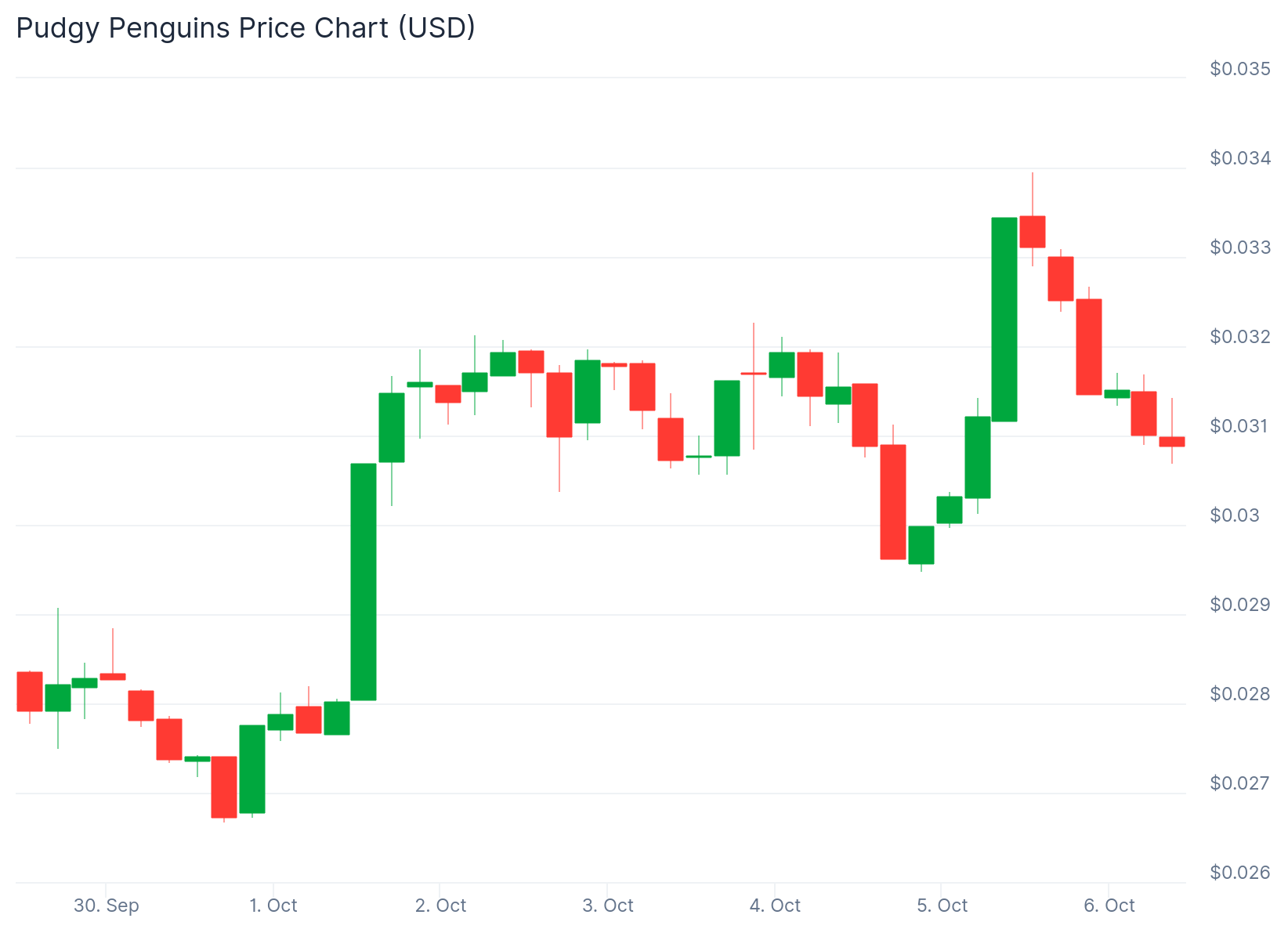Click the $0.03 price axis label
This screenshot has height=940, width=1288.
(x=1235, y=515)
